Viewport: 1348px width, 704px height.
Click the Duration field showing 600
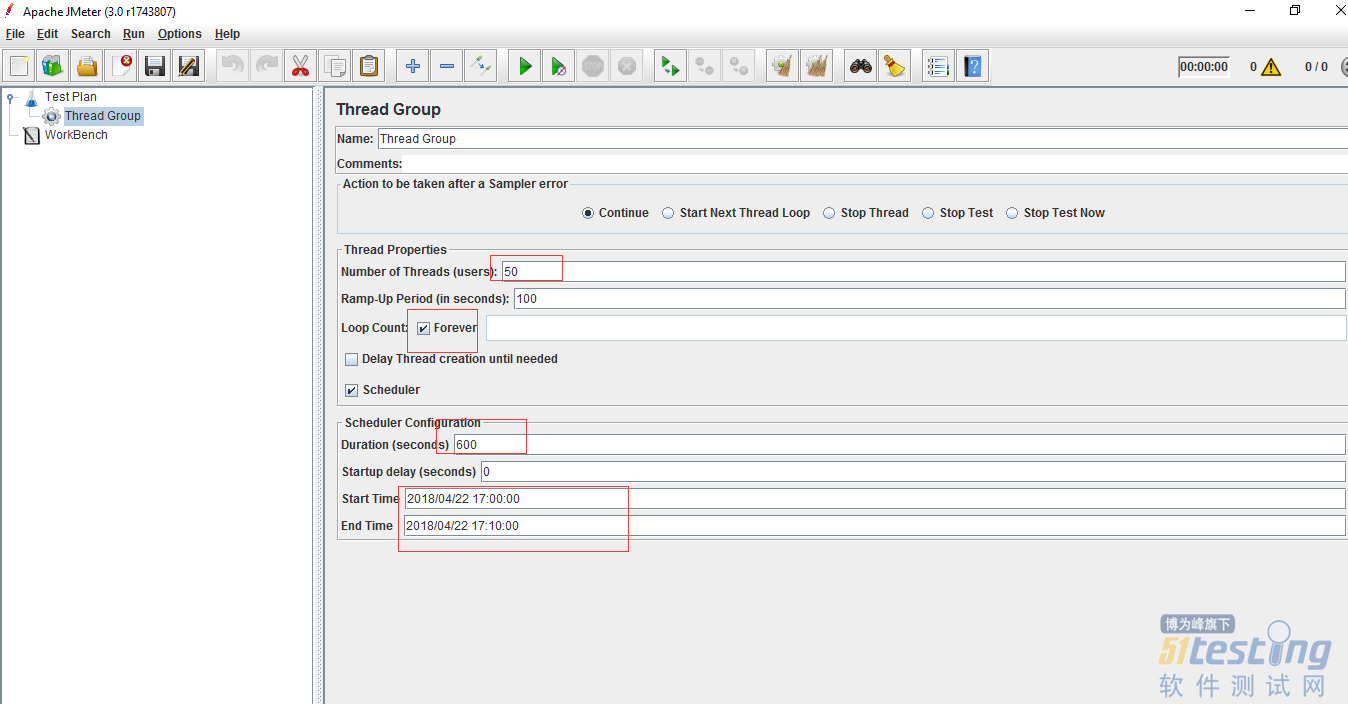[900, 445]
